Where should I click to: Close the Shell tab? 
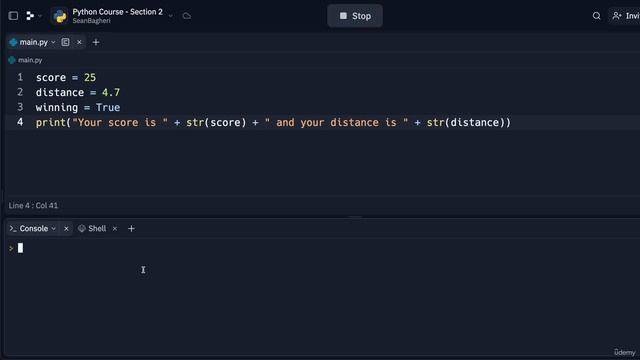[115, 229]
